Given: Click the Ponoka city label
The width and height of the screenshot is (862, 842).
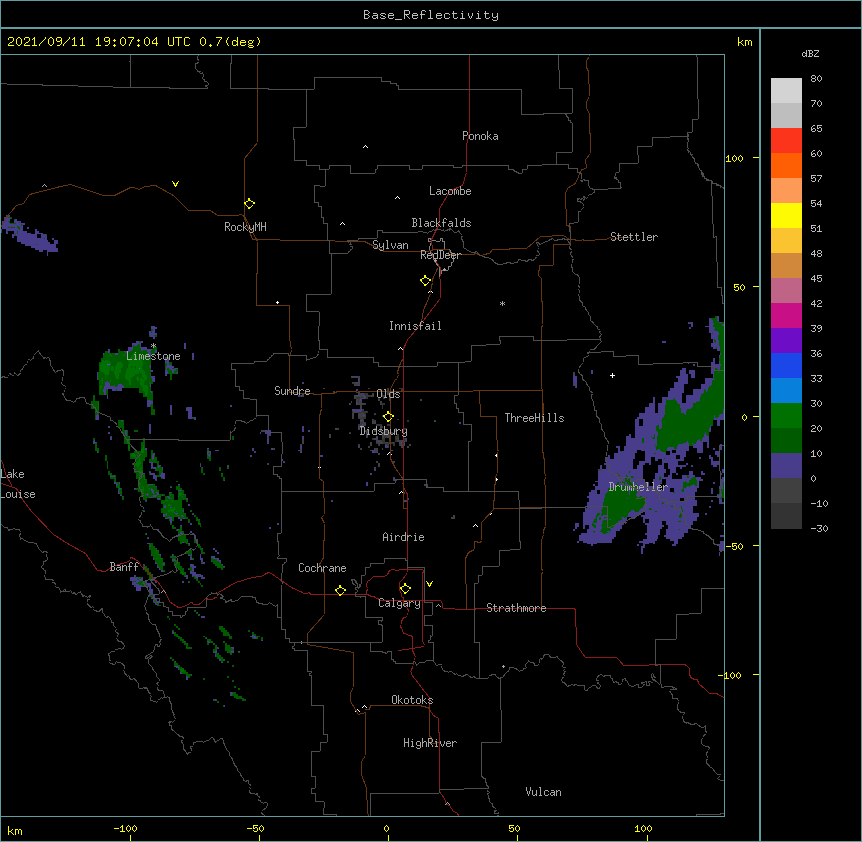Looking at the screenshot, I should (480, 136).
